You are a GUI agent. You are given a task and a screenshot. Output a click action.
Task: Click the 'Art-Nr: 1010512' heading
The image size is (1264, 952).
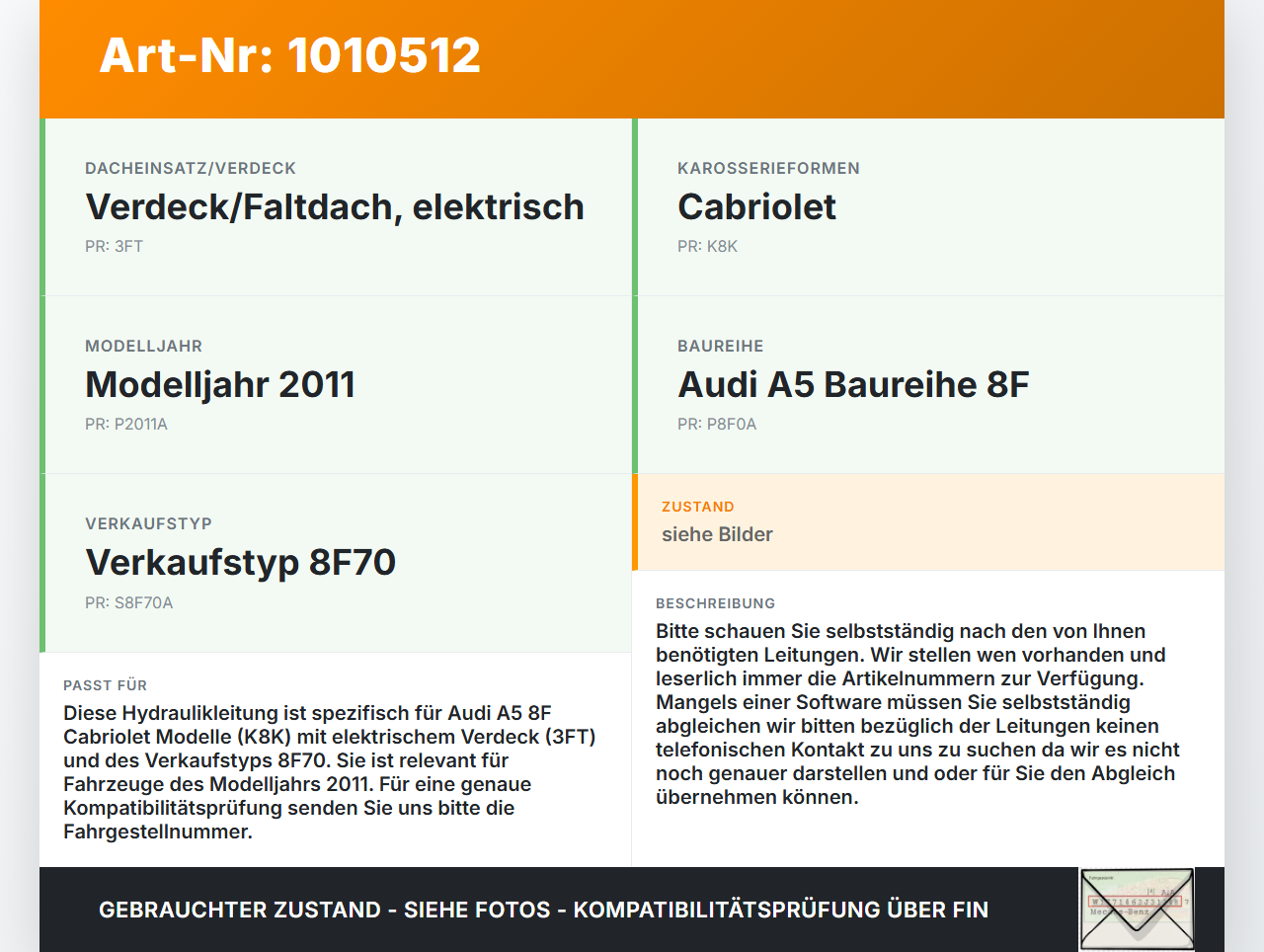tap(290, 55)
